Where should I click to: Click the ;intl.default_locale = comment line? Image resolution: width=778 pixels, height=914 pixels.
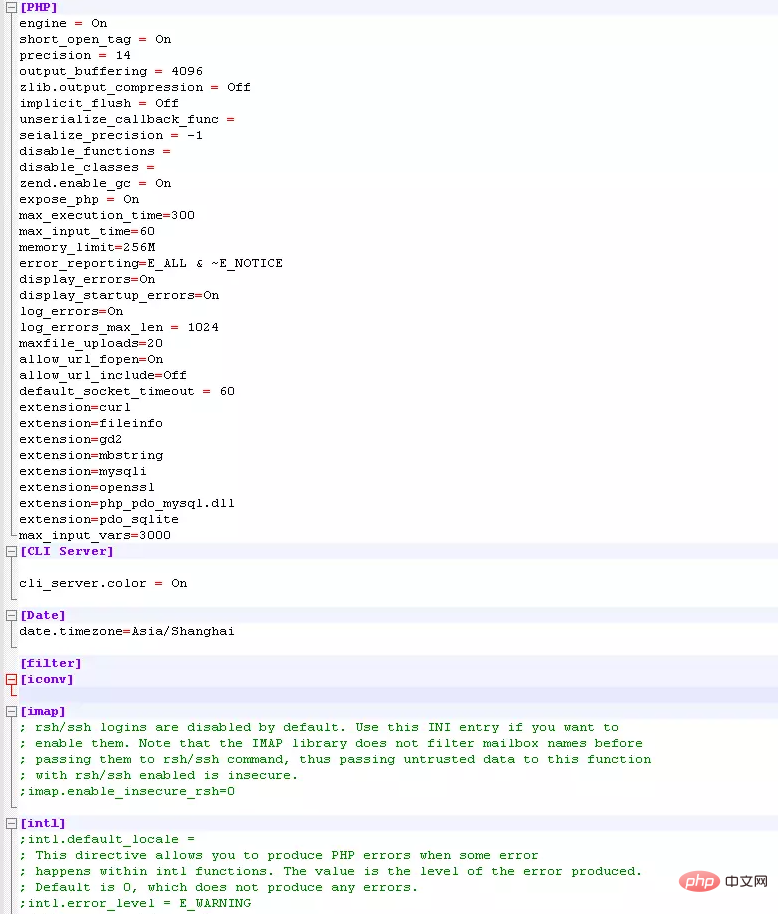click(x=107, y=839)
